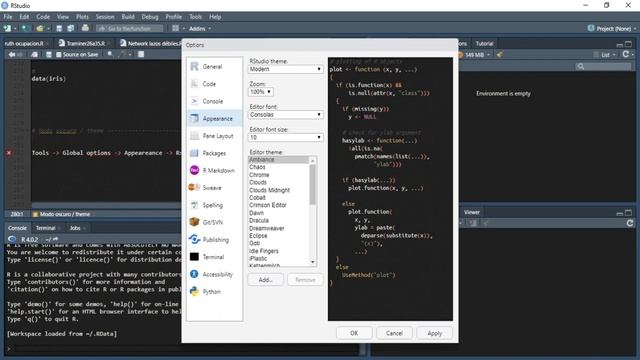Open the Zoom percentage dropdown
Viewport: 640px width, 360px height.
click(261, 92)
